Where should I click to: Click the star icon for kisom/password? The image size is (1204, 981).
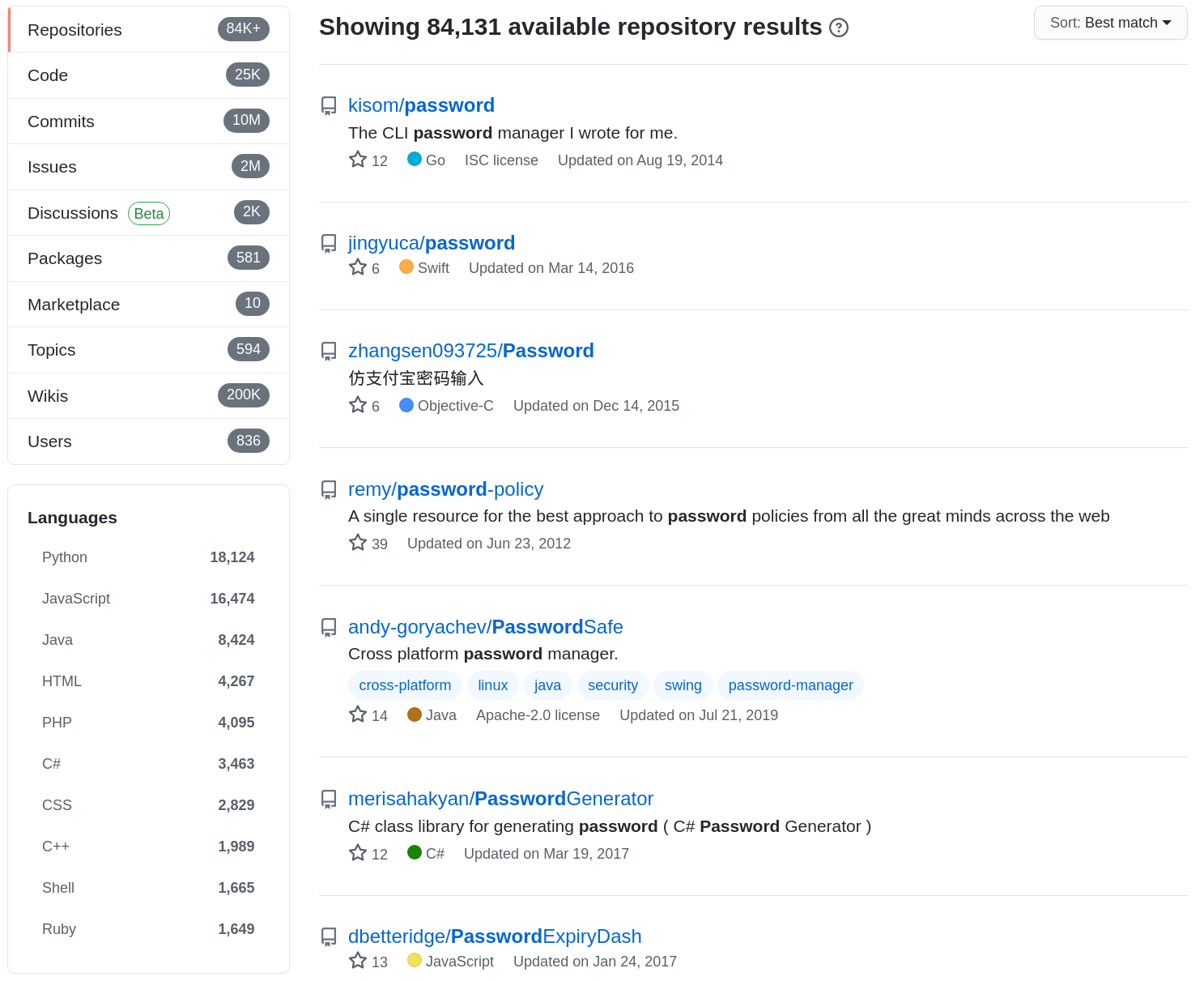tap(358, 160)
